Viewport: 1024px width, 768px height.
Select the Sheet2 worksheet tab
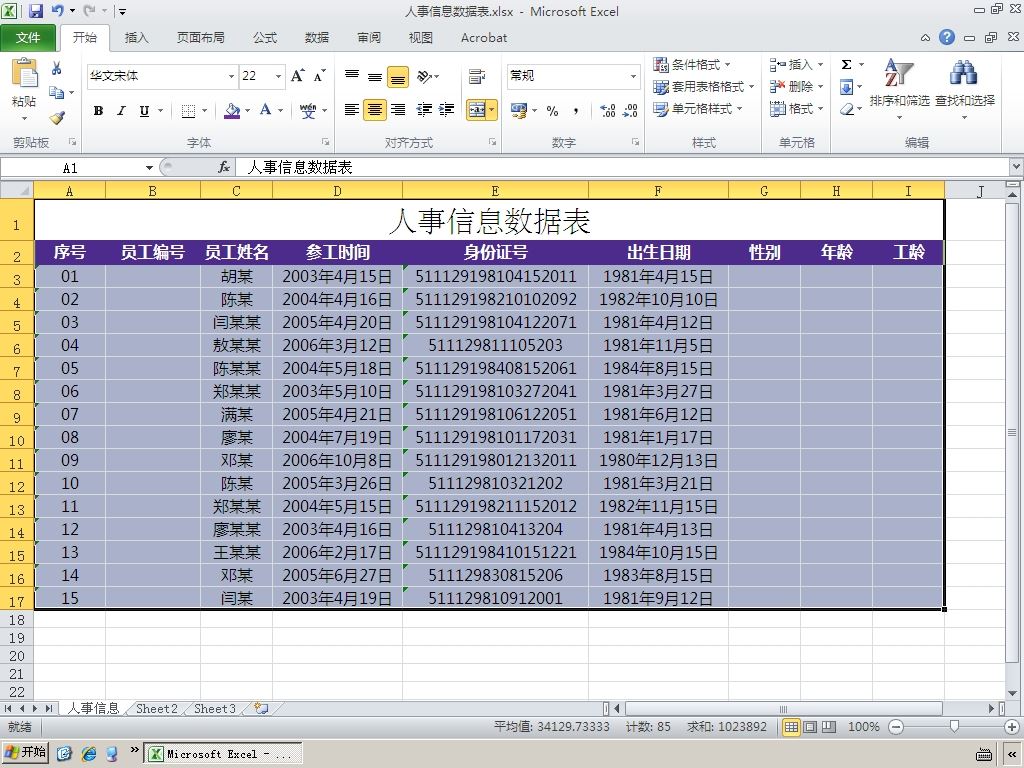(157, 709)
